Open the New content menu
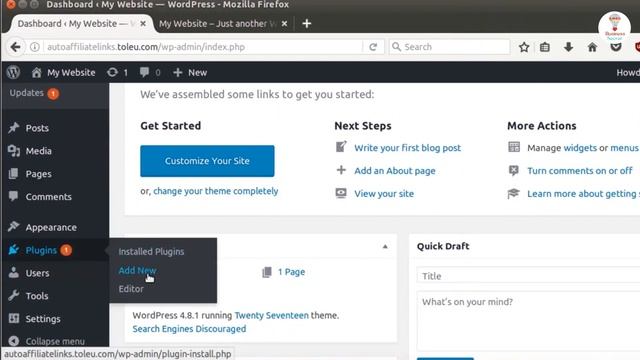 click(190, 72)
